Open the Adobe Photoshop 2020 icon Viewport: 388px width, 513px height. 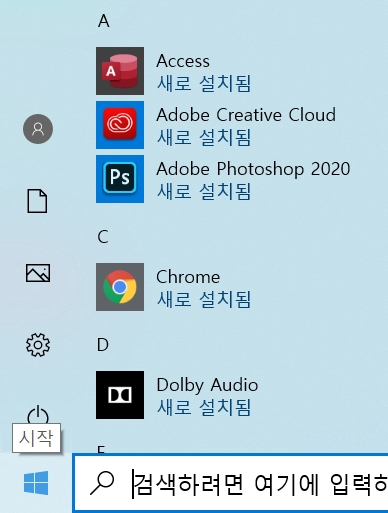[120, 179]
